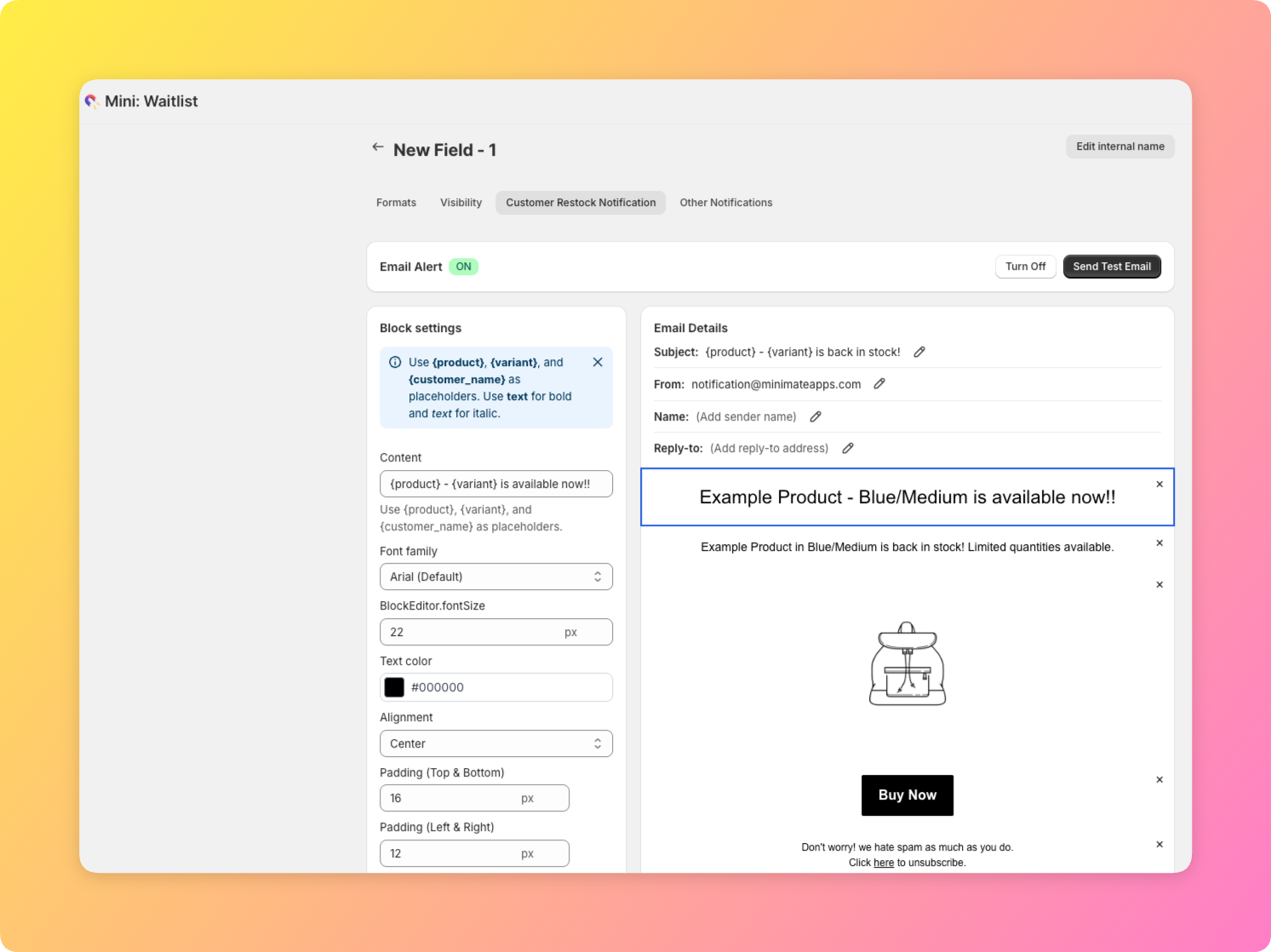Click the back arrow beside New Field - 1

coord(378,147)
